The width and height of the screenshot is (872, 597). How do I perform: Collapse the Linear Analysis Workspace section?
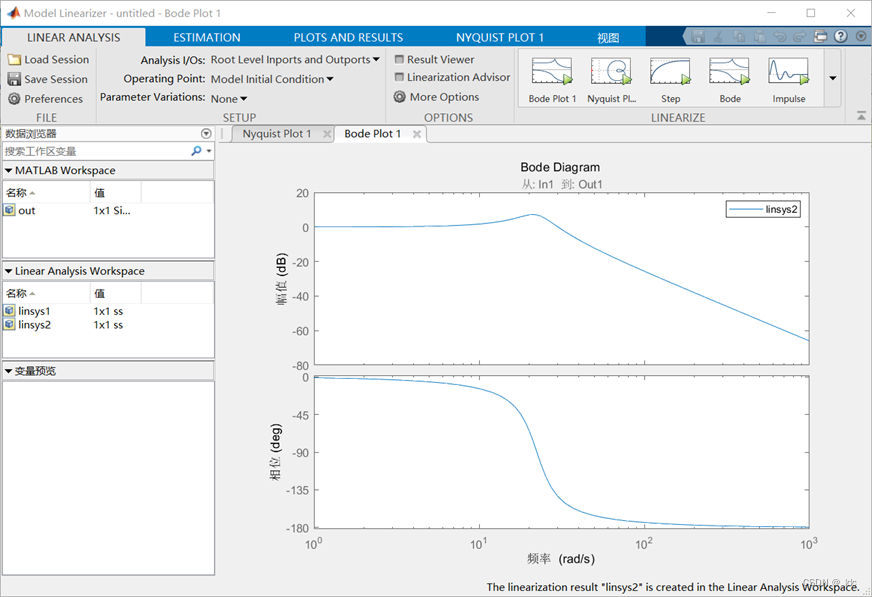click(8, 271)
